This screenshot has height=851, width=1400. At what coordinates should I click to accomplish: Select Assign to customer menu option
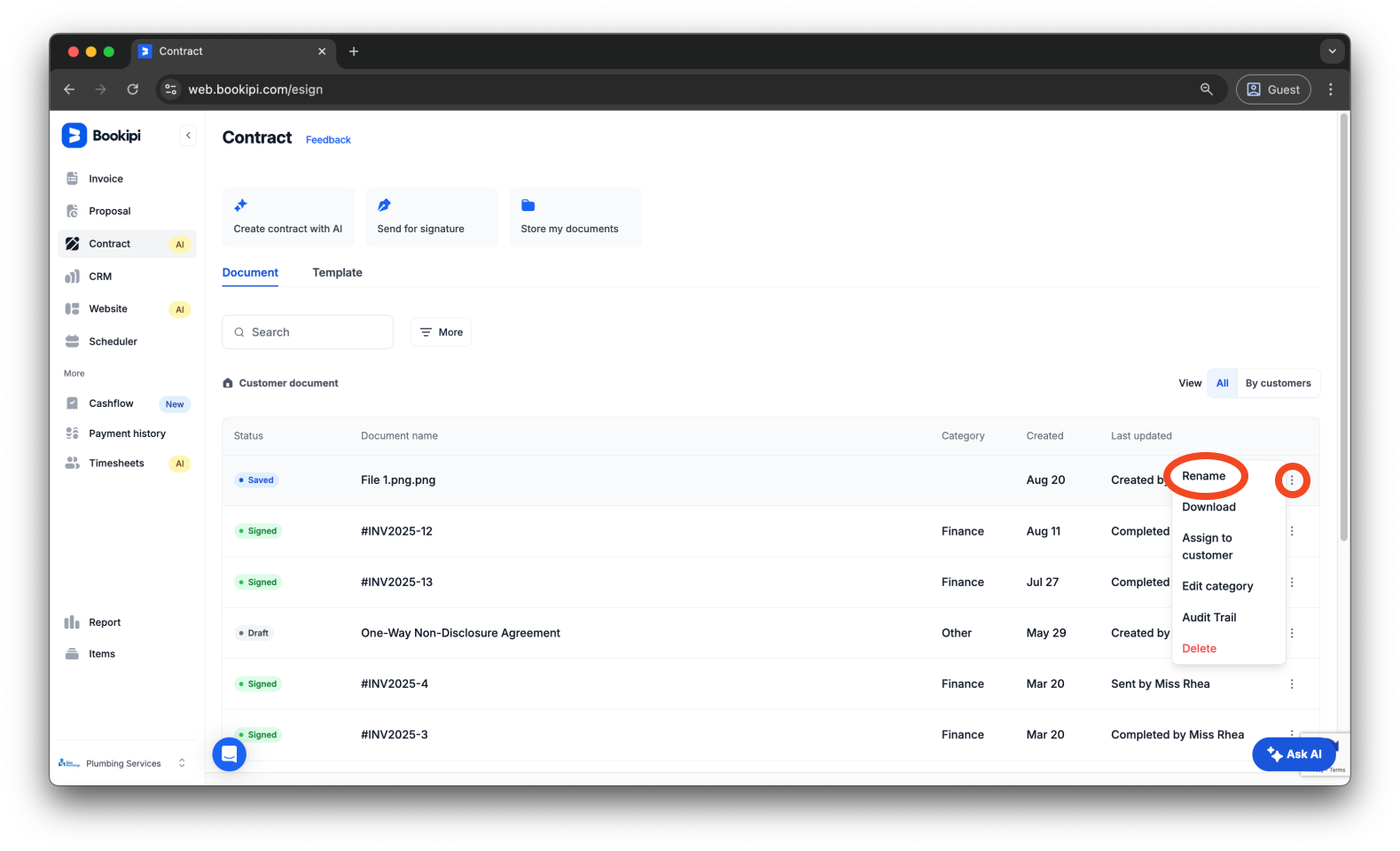coord(1208,547)
